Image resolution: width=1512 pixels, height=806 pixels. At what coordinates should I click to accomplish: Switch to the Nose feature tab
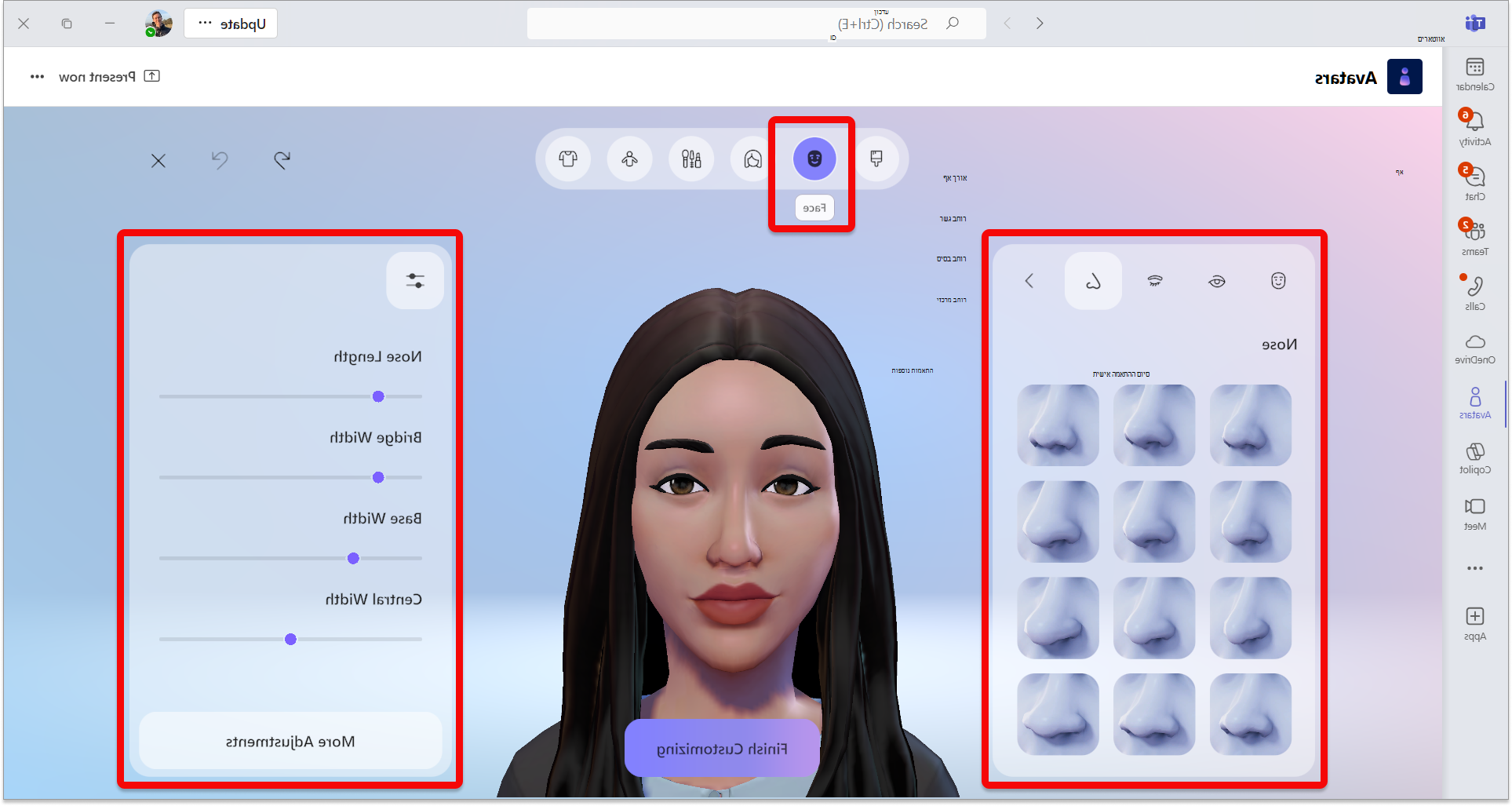[x=1093, y=281]
